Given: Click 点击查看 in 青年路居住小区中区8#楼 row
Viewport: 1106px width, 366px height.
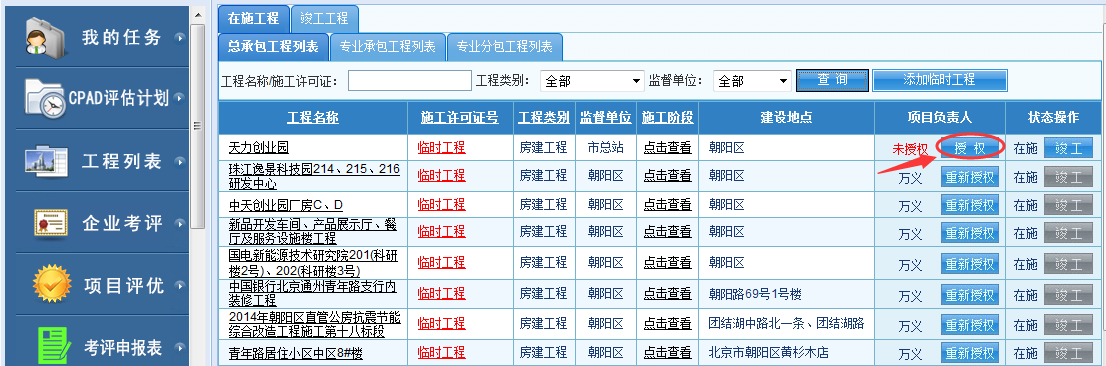Looking at the screenshot, I should pyautogui.click(x=667, y=354).
